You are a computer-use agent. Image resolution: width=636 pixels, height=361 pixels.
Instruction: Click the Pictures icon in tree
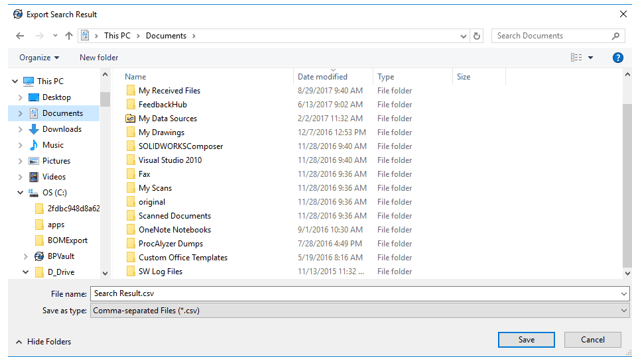[x=34, y=161]
